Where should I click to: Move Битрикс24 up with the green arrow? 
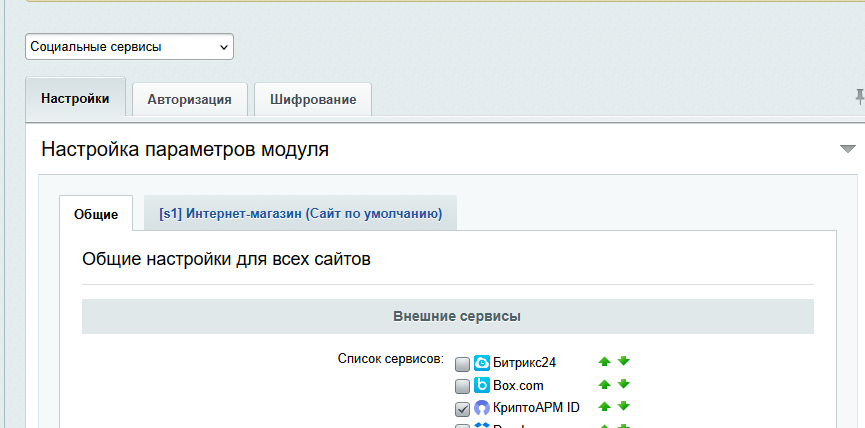click(604, 362)
